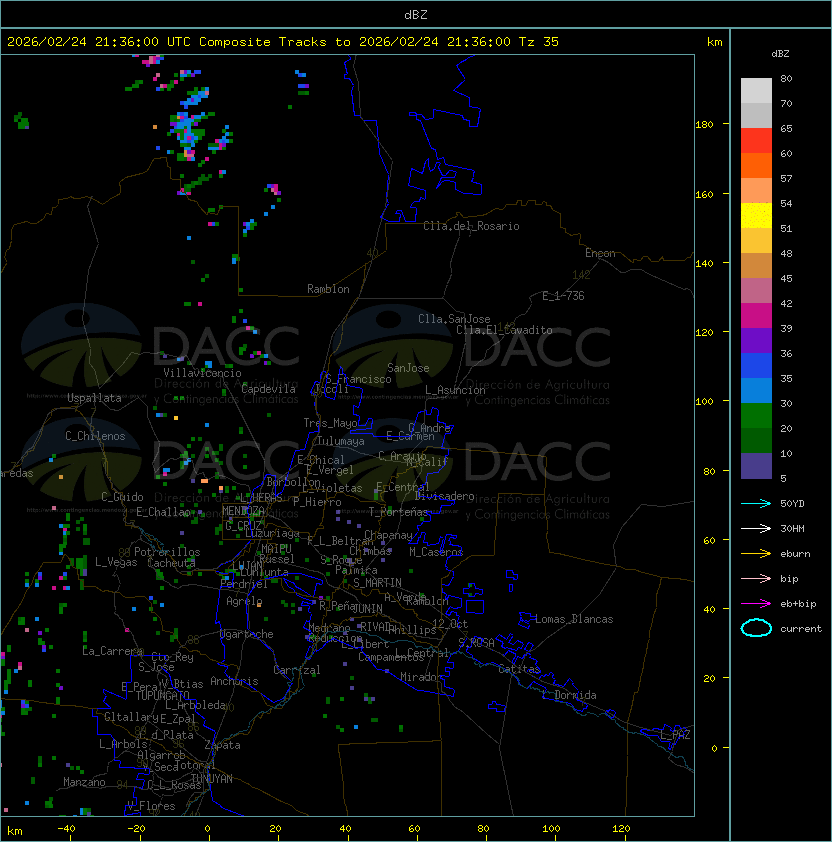Screen dimensions: 832x842
Task: Select the salmon swatch below 57 dBZ
Action: point(756,191)
